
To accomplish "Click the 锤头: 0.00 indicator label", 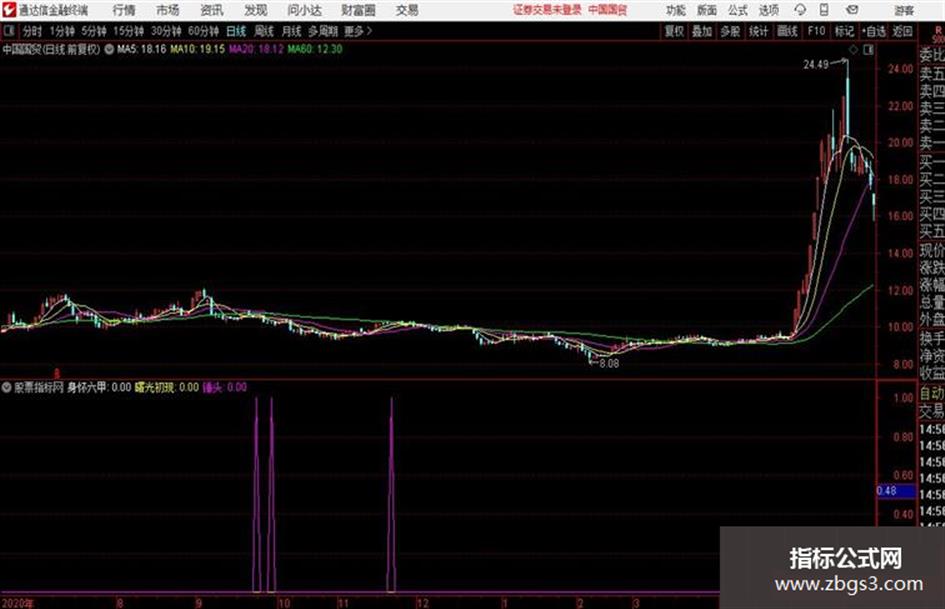I will [x=225, y=387].
